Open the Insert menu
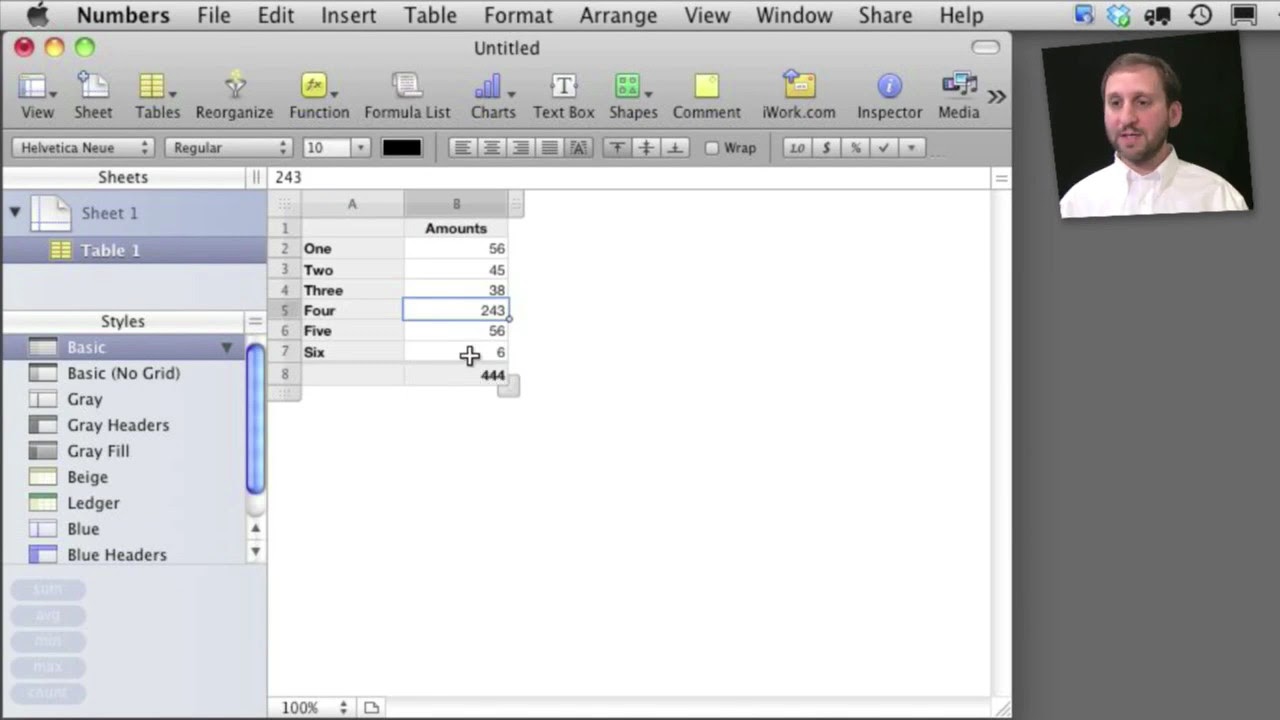Screen dimensions: 1280x720 (348, 15)
